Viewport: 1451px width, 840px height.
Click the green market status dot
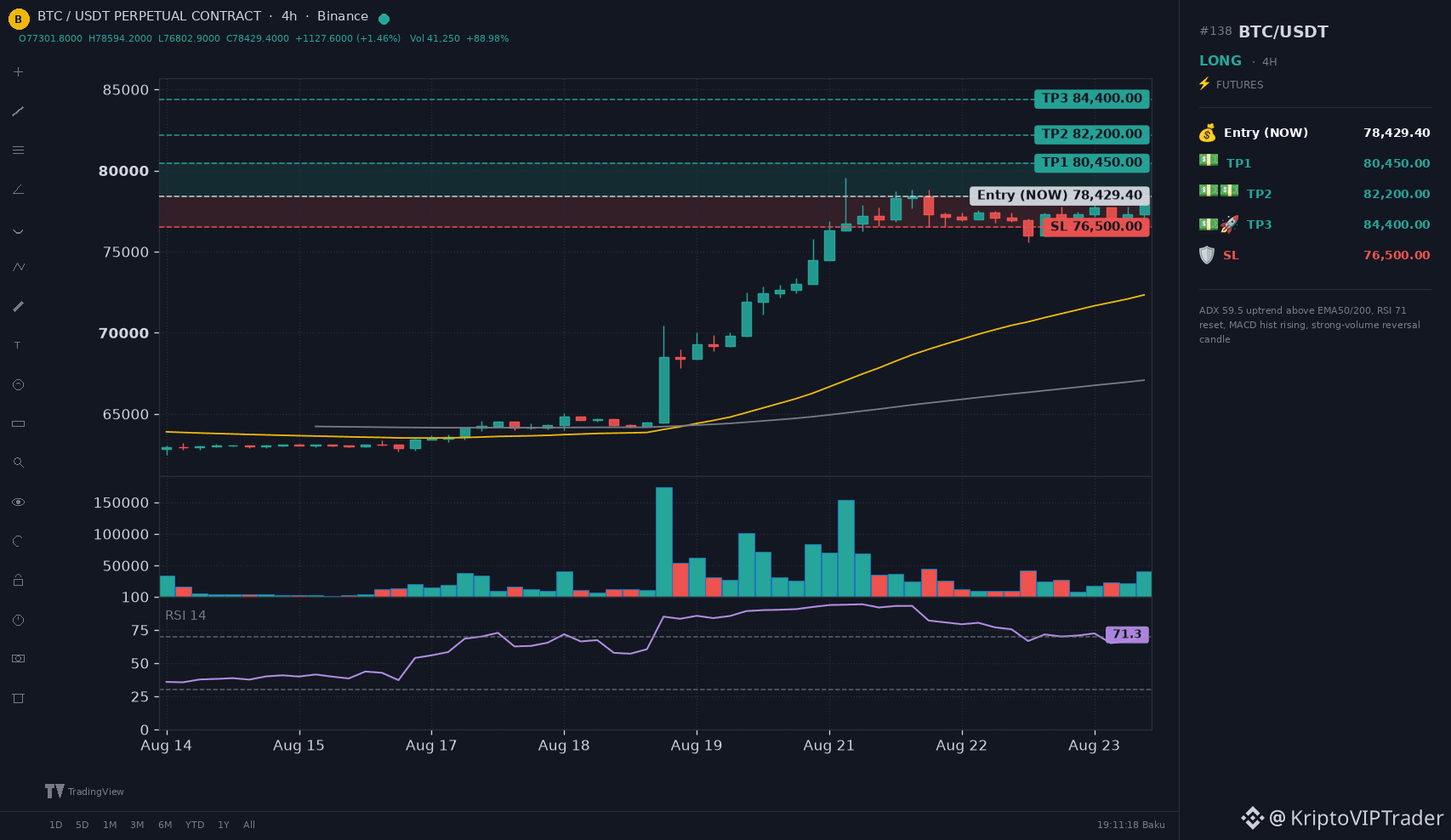tap(384, 19)
